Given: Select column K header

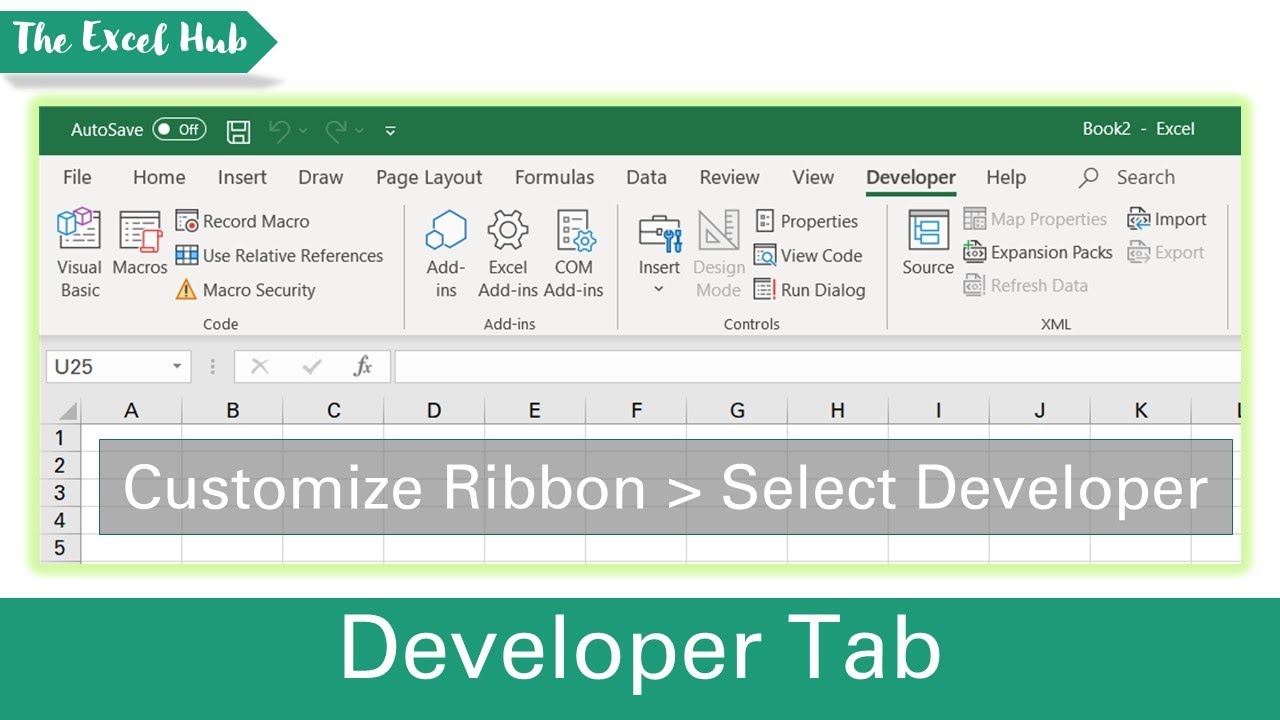Looking at the screenshot, I should [x=1141, y=410].
